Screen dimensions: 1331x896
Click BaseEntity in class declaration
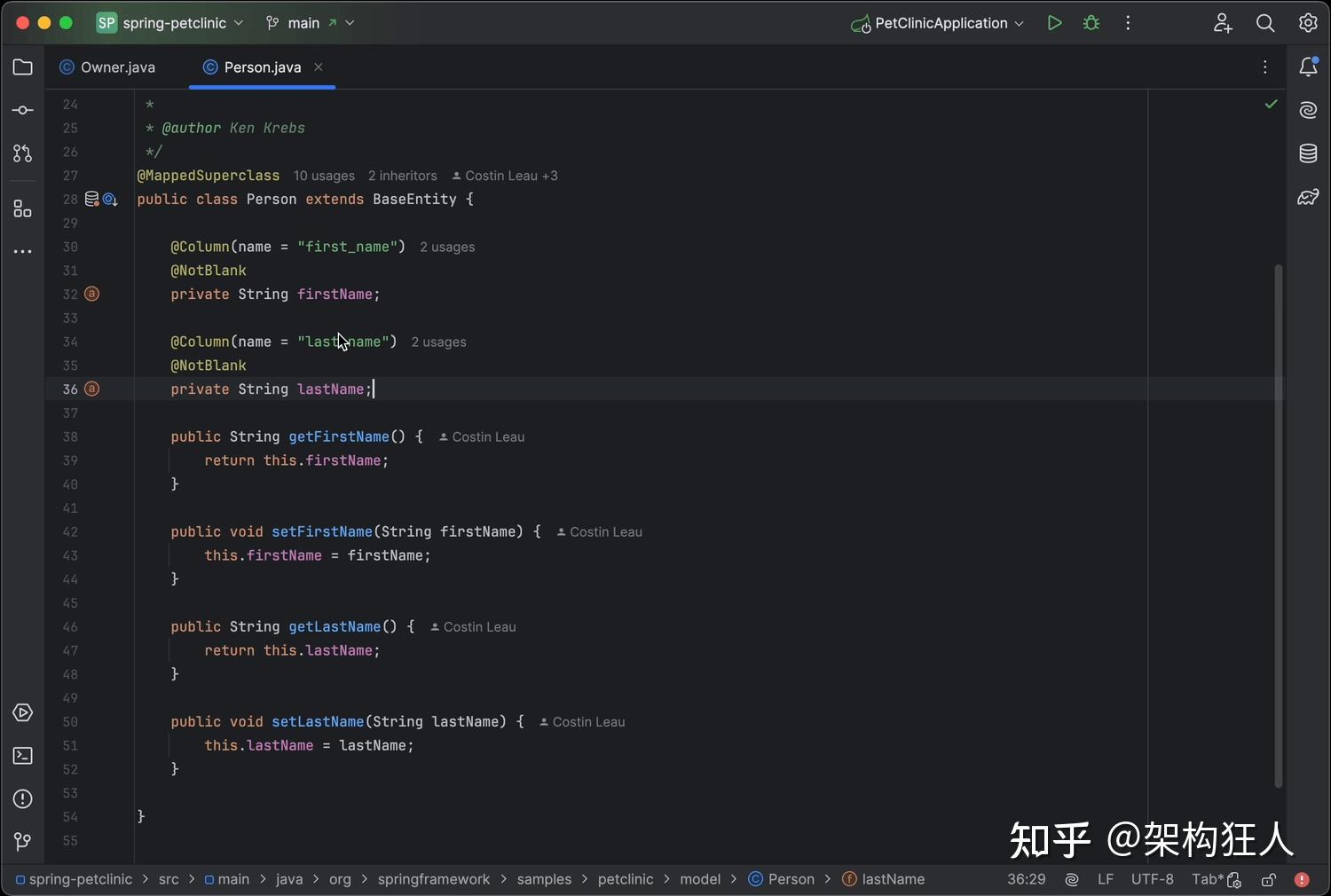click(x=414, y=200)
